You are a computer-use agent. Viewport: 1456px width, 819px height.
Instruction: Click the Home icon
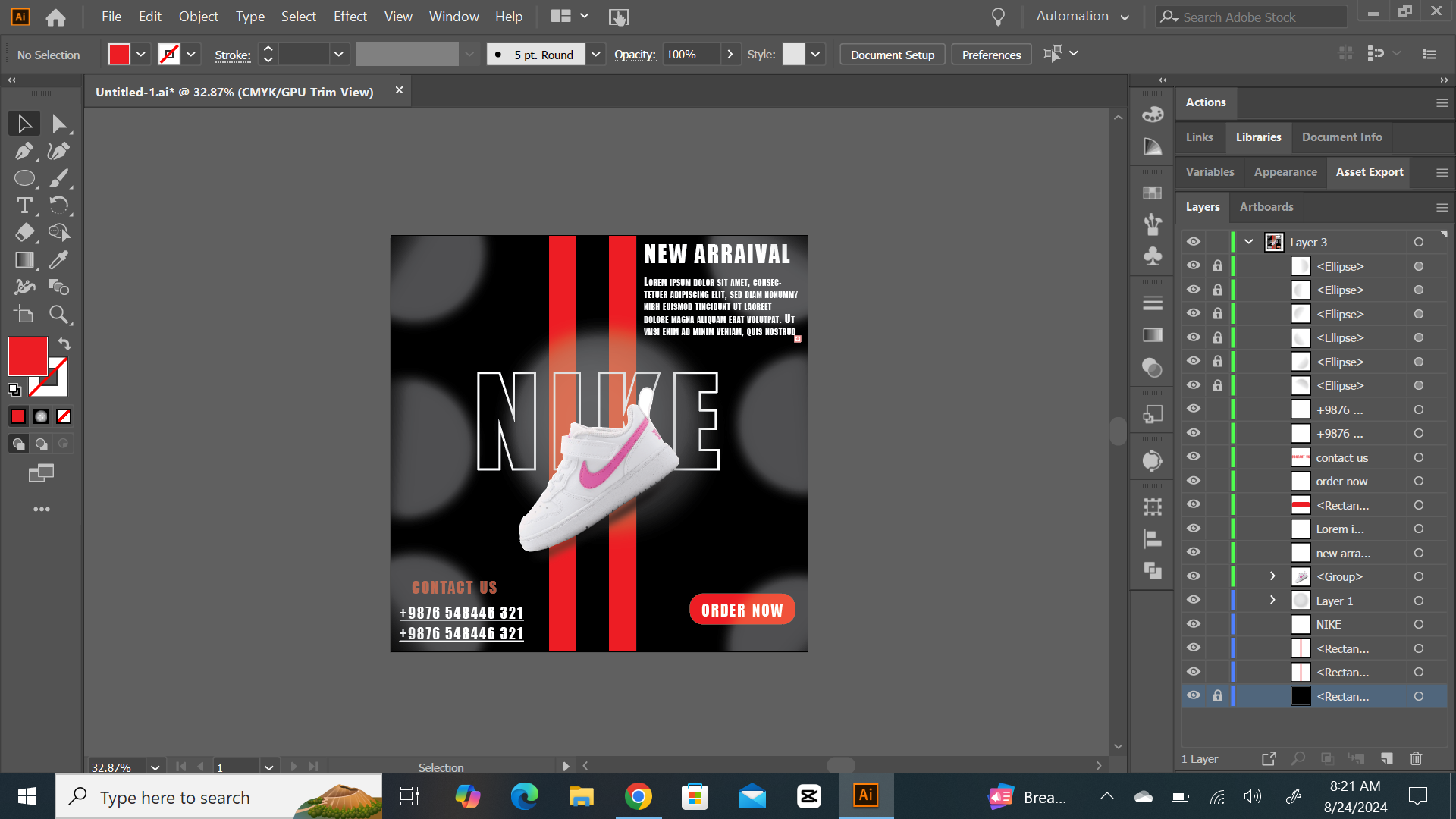click(55, 17)
